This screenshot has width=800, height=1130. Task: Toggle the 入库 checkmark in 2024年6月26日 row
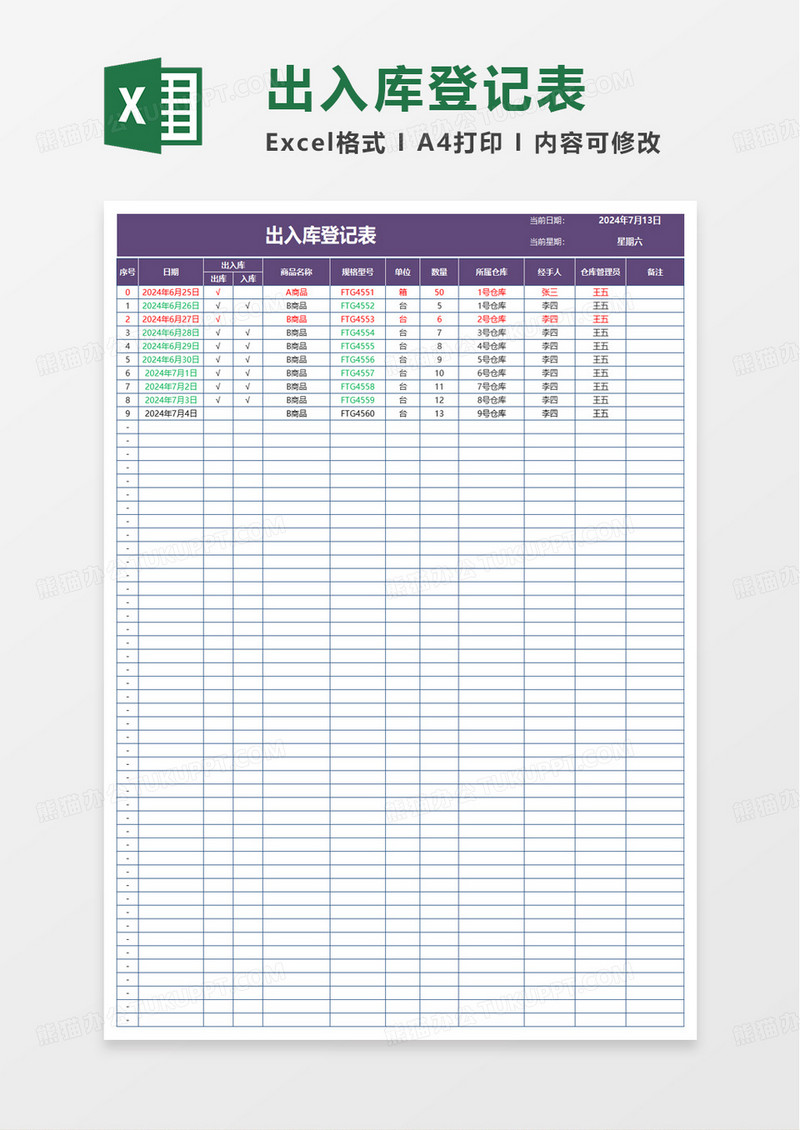pos(248,306)
